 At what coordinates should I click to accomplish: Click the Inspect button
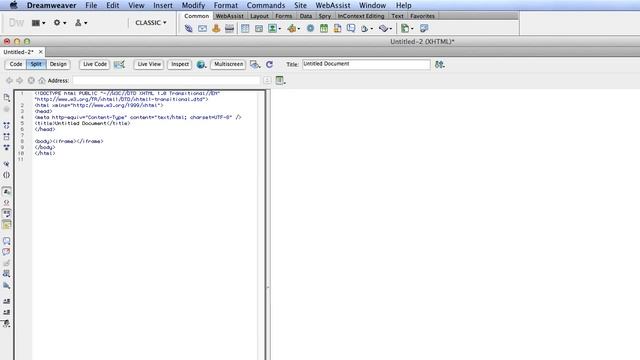(x=180, y=64)
